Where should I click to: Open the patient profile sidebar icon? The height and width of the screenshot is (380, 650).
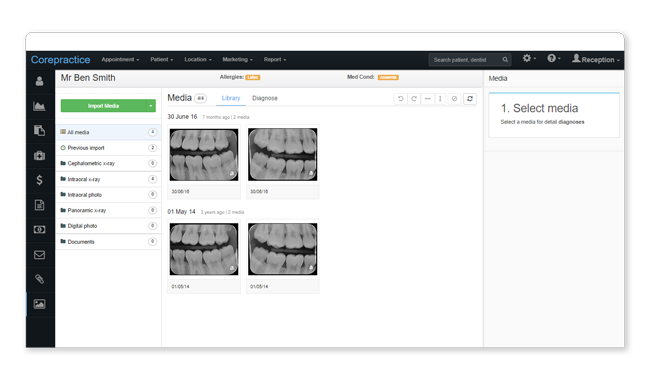pyautogui.click(x=39, y=81)
